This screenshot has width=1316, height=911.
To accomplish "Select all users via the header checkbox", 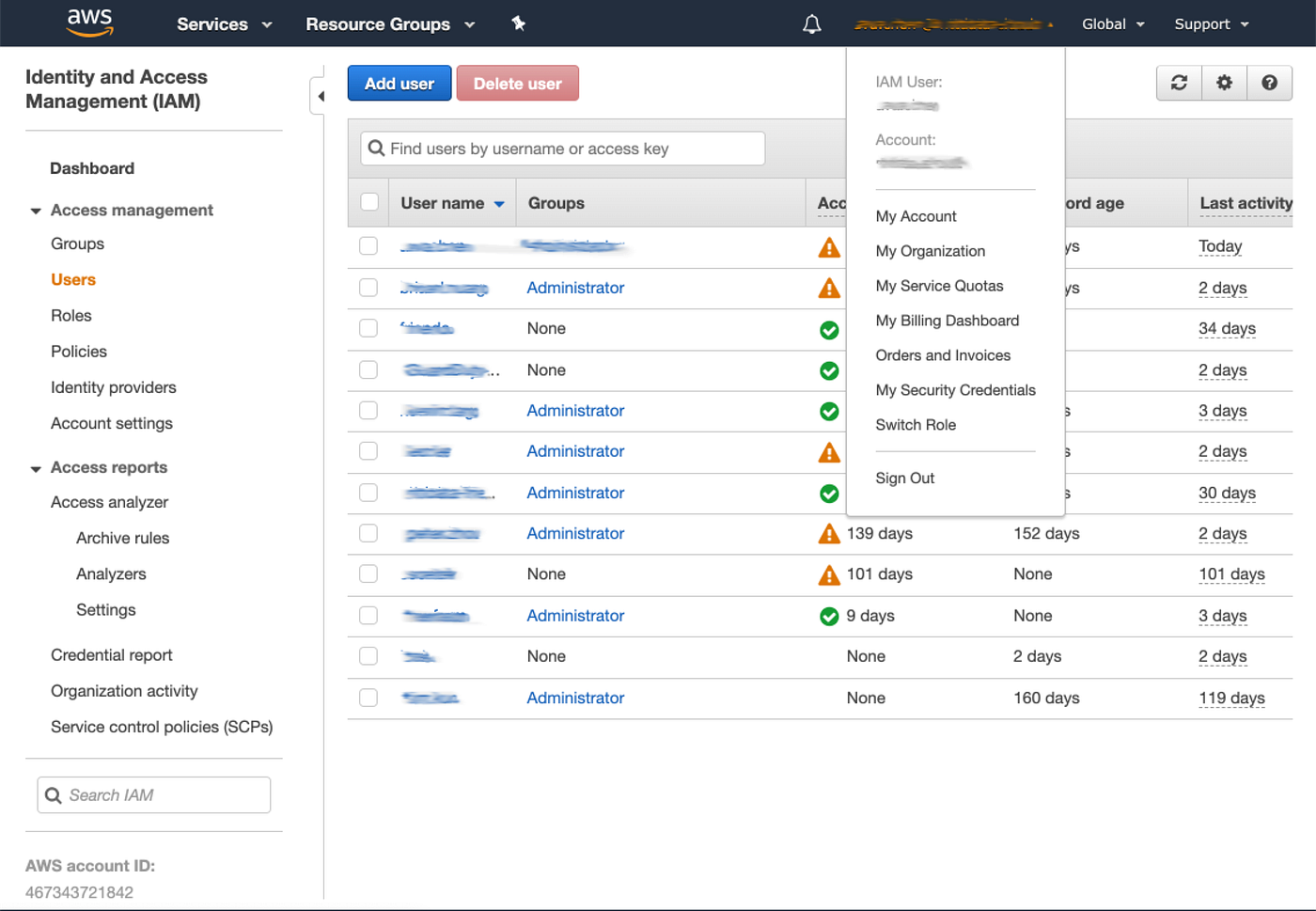I will tap(368, 201).
